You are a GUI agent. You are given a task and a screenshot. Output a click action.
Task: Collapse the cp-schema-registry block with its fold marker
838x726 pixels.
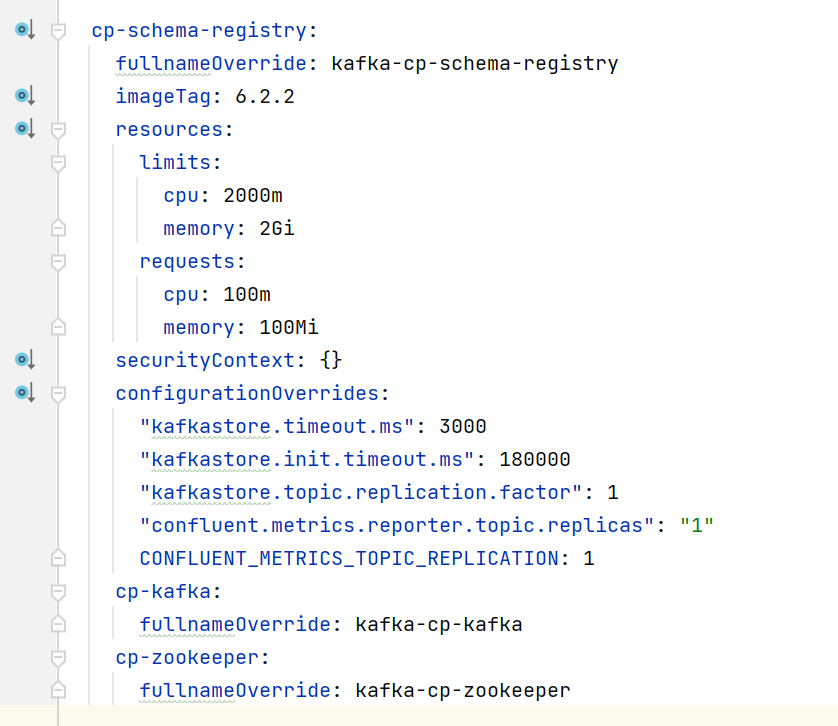pos(58,29)
